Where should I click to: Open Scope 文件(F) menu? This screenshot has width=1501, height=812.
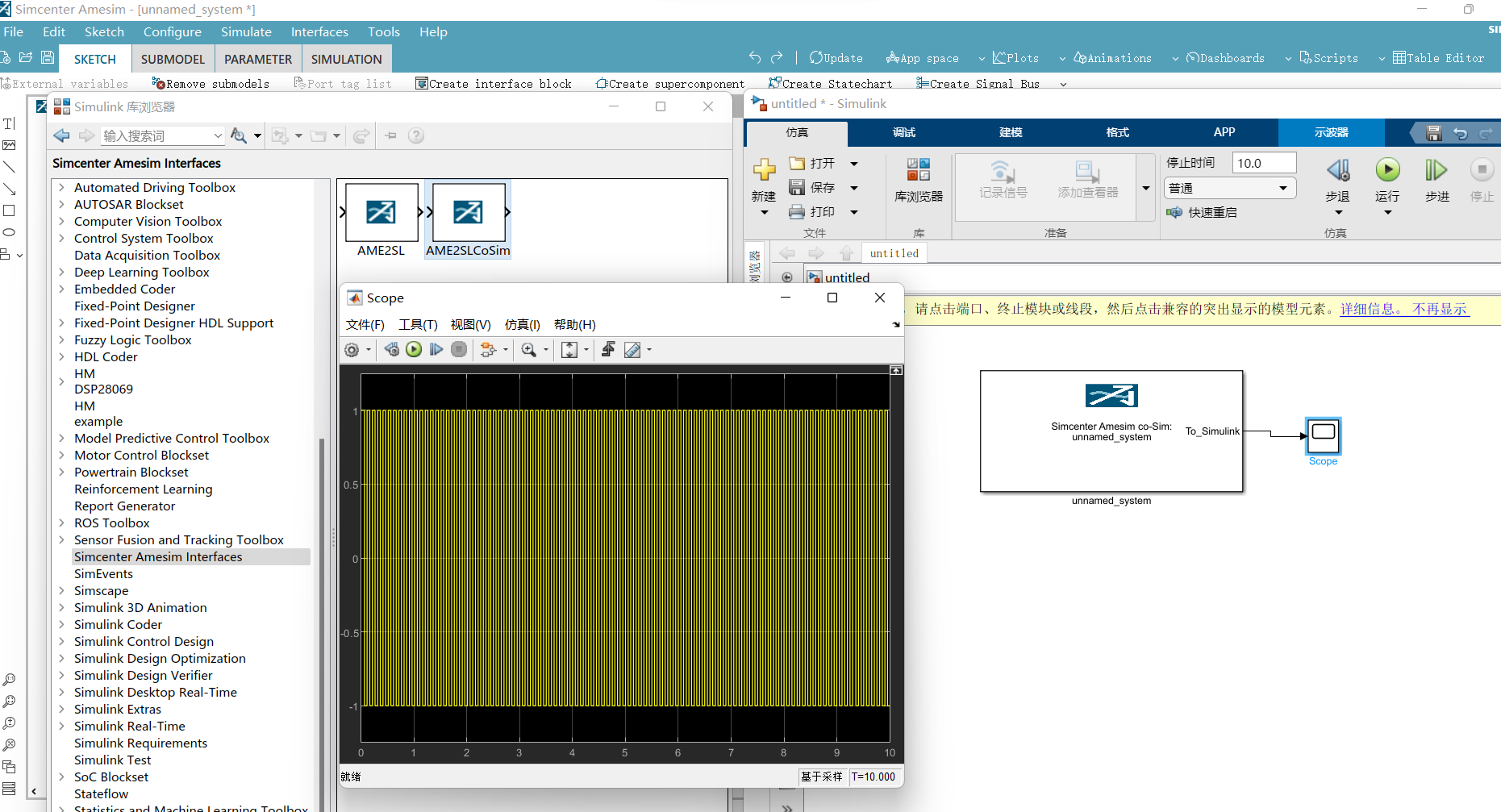pyautogui.click(x=365, y=324)
